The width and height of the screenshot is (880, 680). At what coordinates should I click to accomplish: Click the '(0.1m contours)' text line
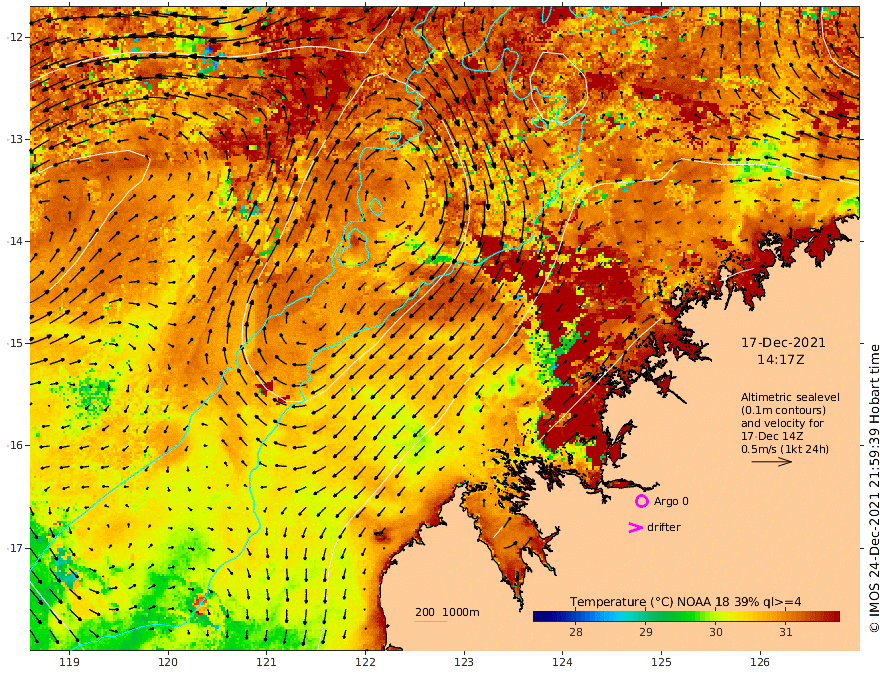[x=783, y=410]
